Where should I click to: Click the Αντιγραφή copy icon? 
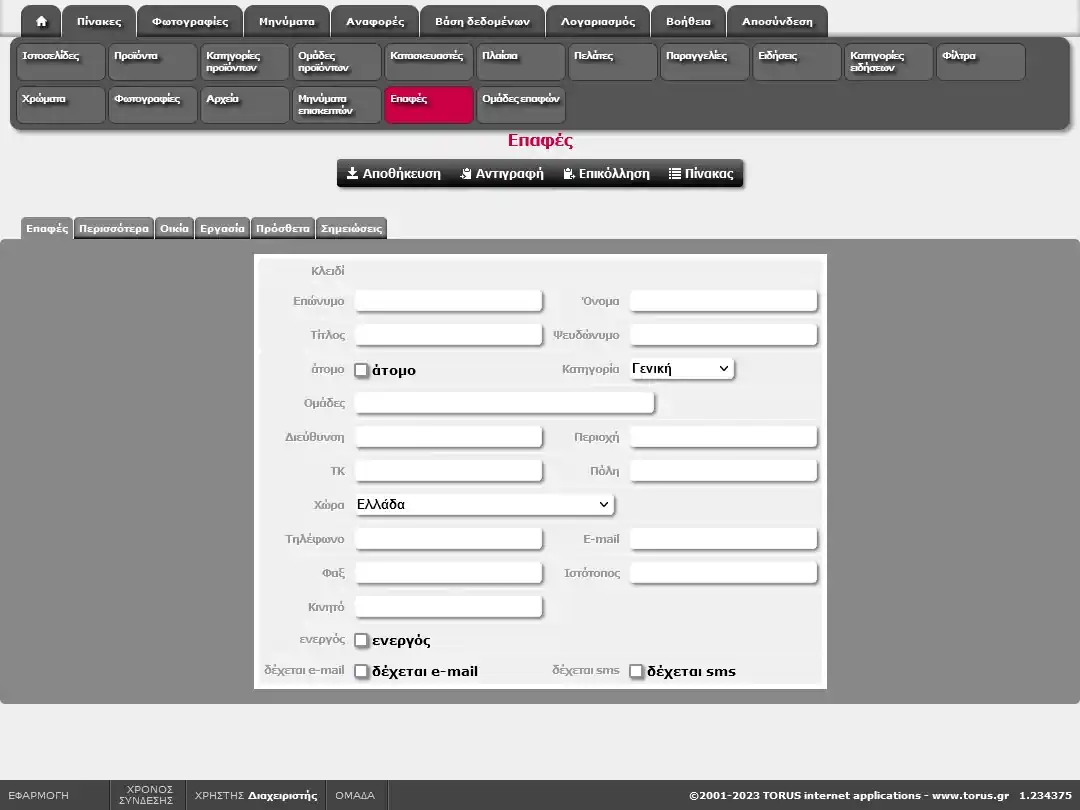click(x=466, y=174)
